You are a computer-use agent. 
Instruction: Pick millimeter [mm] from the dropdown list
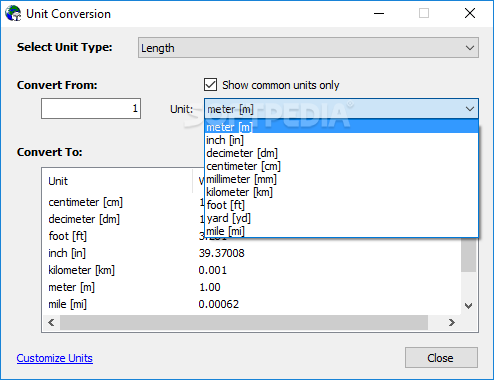(341, 179)
